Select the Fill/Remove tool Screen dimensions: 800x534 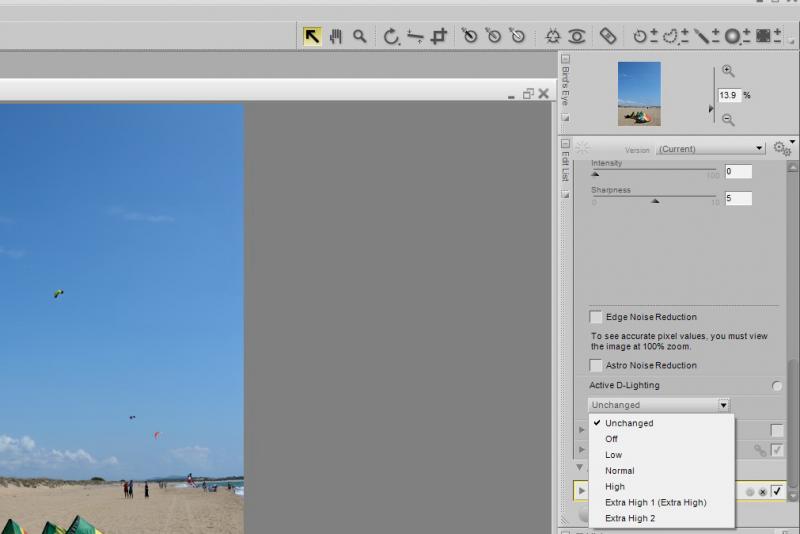click(768, 36)
